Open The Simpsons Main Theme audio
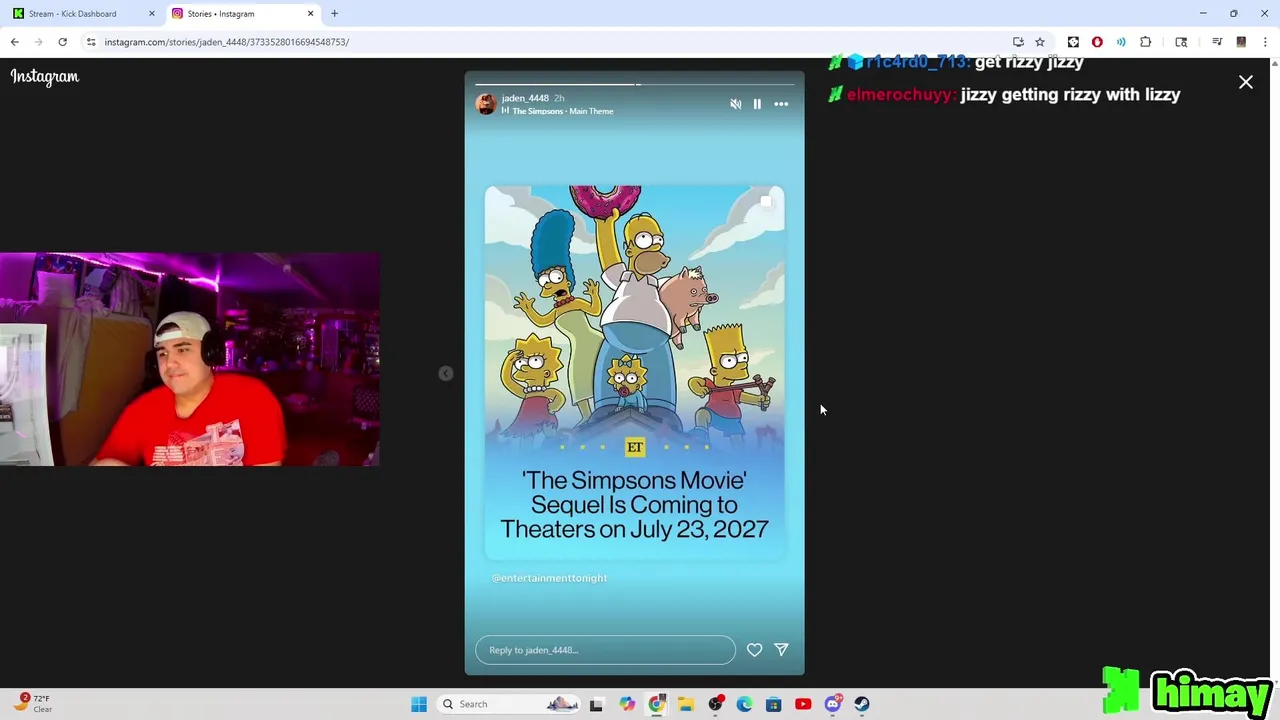The width and height of the screenshot is (1280, 720). pyautogui.click(x=558, y=111)
